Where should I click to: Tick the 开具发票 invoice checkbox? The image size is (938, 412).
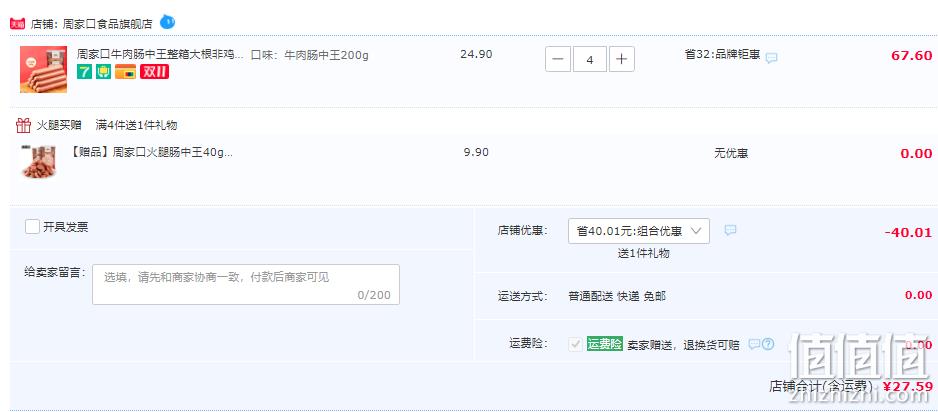tap(32, 227)
